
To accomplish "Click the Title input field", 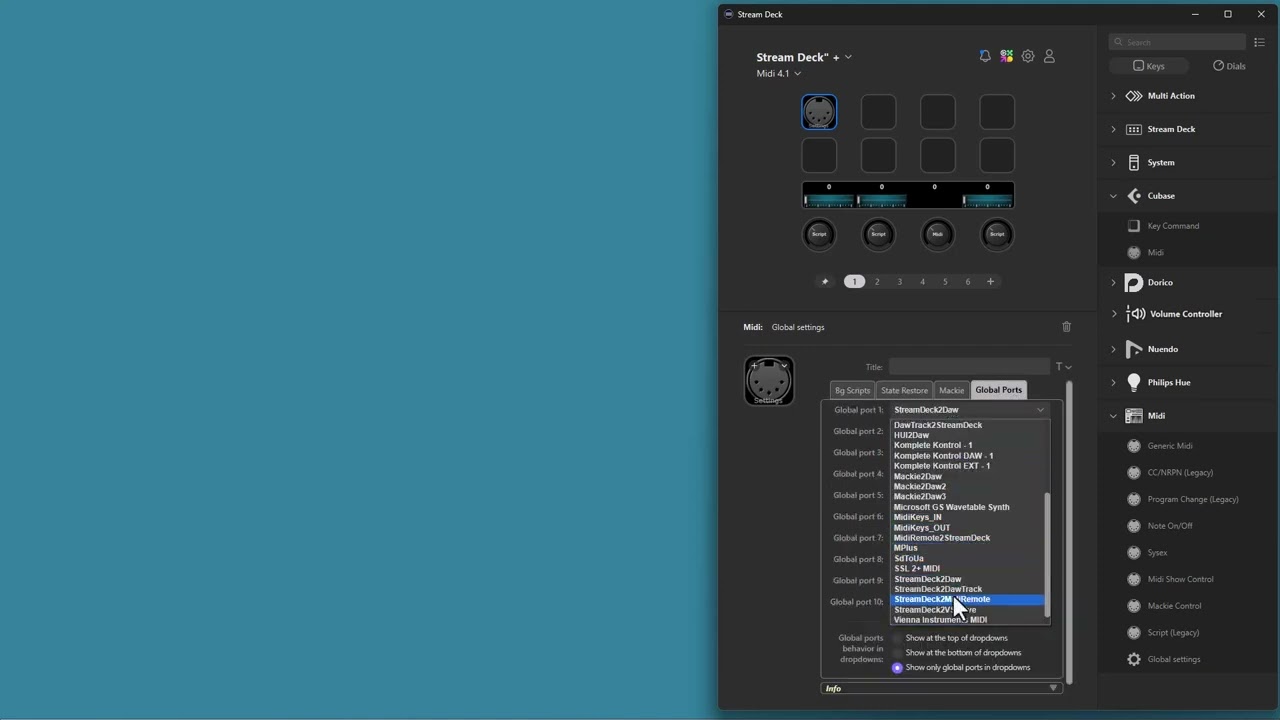I will click(969, 367).
